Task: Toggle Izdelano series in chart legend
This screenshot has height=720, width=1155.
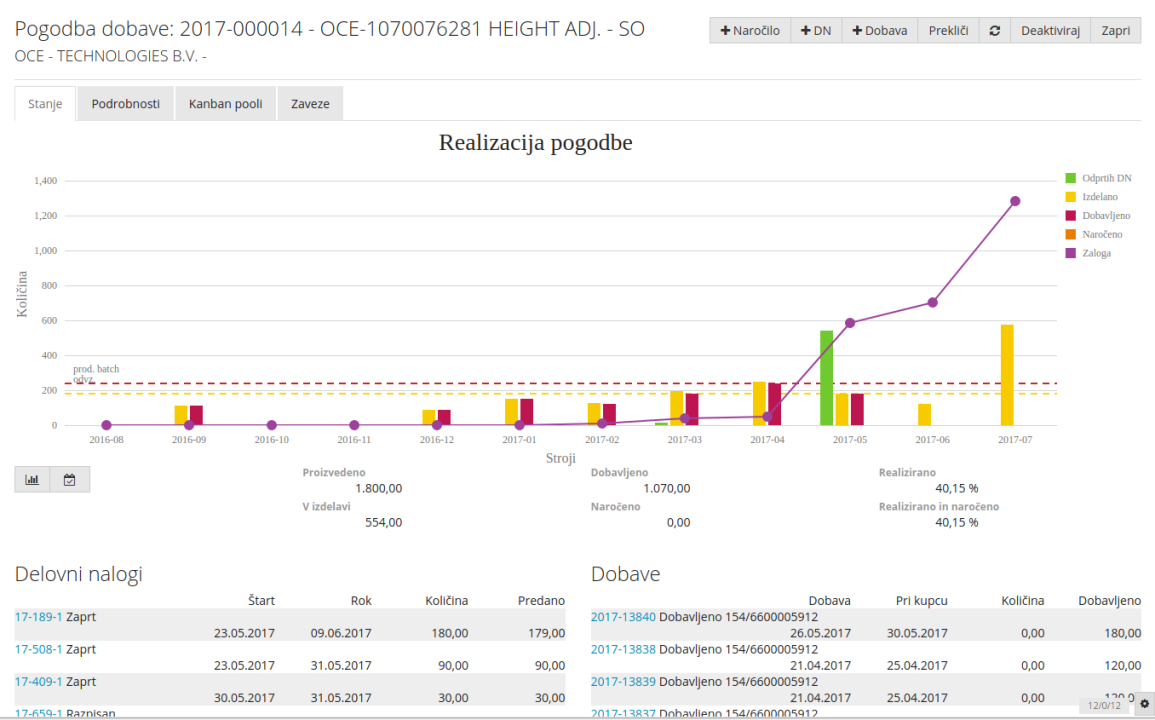Action: (x=1099, y=197)
